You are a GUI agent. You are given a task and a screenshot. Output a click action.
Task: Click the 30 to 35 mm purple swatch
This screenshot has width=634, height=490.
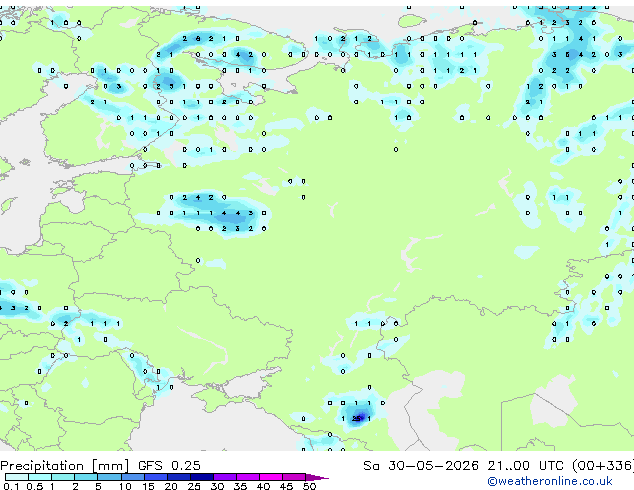click(224, 477)
